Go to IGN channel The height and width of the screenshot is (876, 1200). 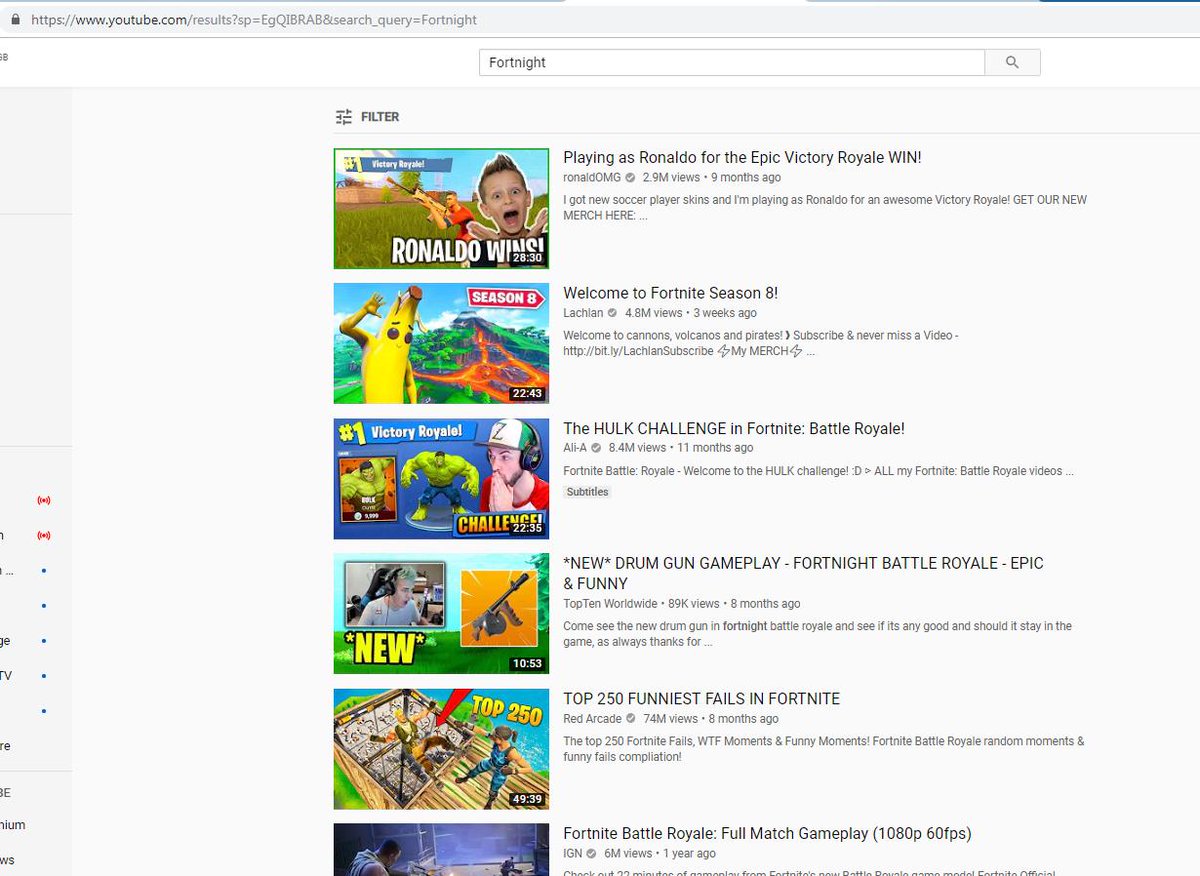coord(572,854)
